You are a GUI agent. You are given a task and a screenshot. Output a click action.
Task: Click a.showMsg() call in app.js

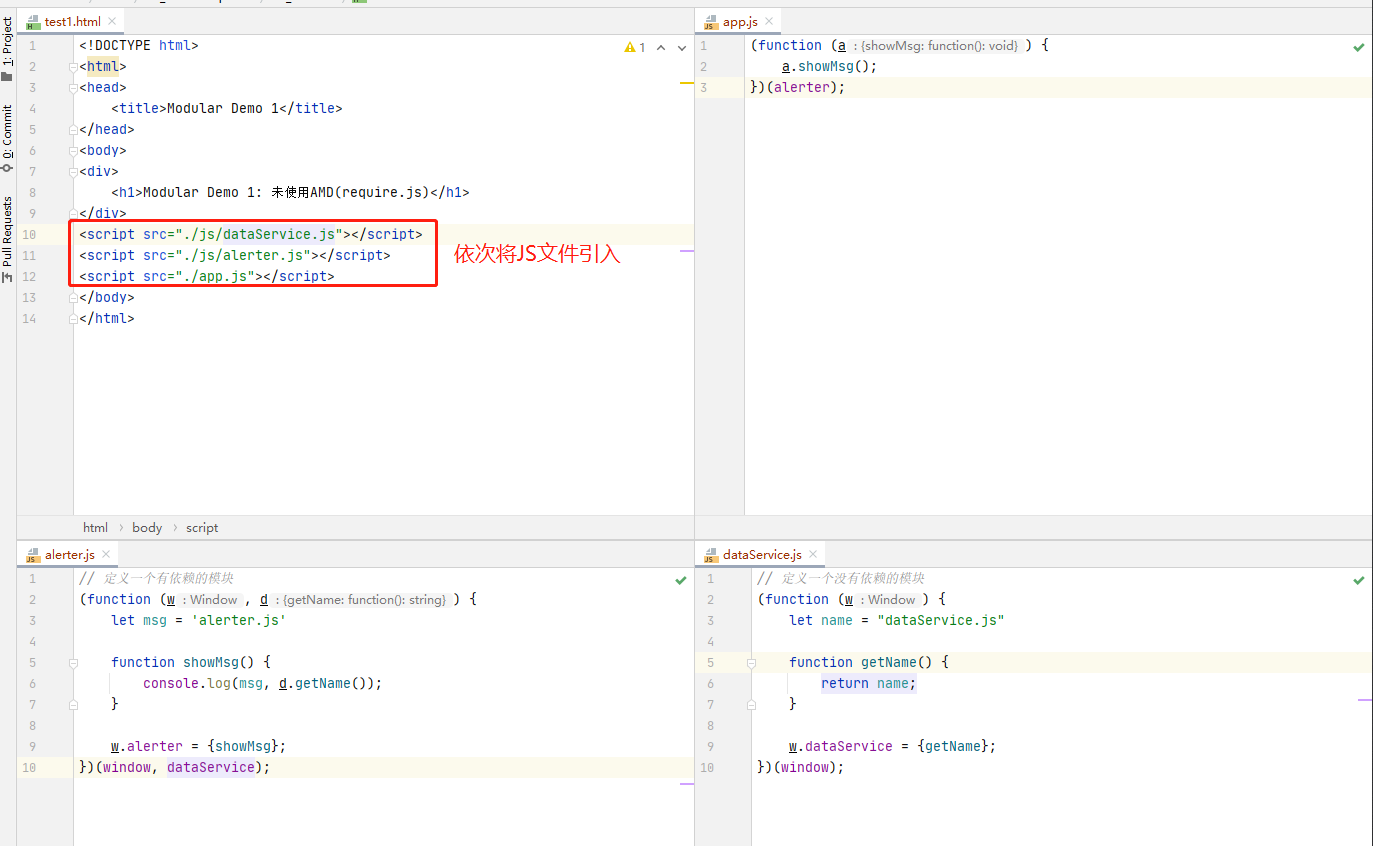829,67
